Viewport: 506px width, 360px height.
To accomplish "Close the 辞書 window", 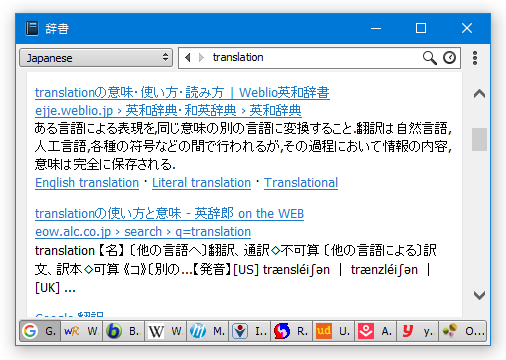I will pos(467,28).
